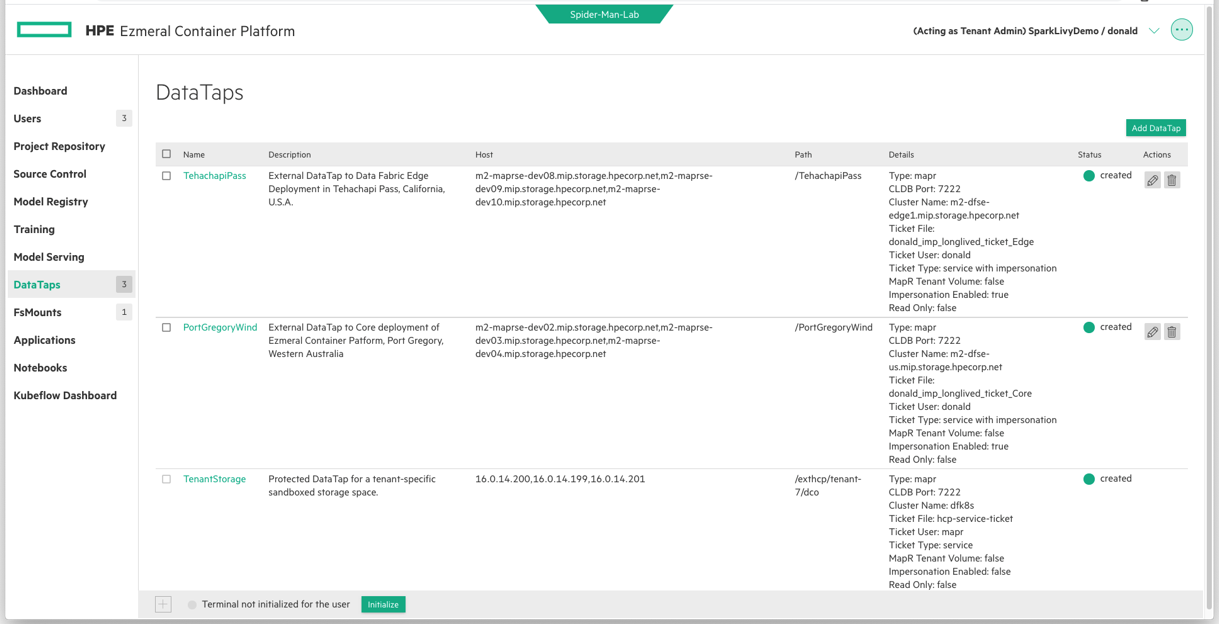Navigate to Source Control
The image size is (1219, 624).
click(x=50, y=174)
